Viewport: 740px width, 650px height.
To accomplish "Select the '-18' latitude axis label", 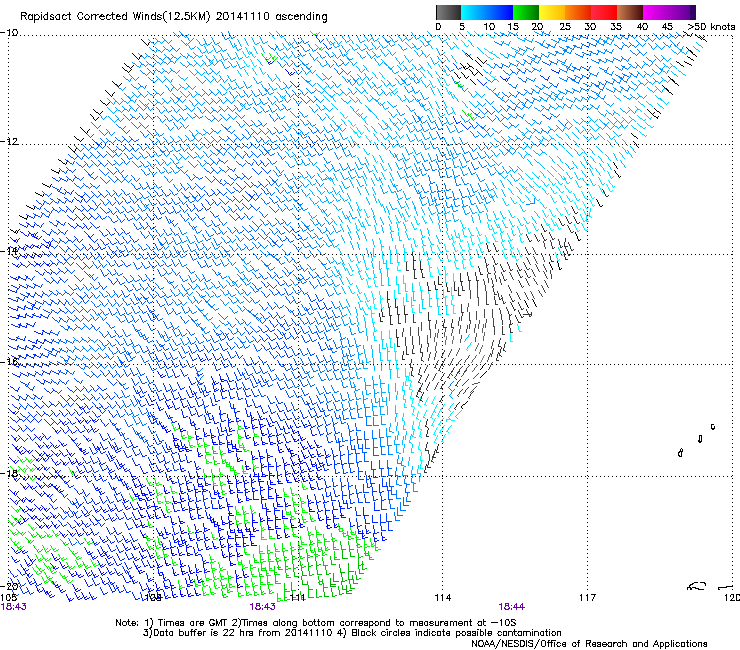I will pyautogui.click(x=9, y=473).
